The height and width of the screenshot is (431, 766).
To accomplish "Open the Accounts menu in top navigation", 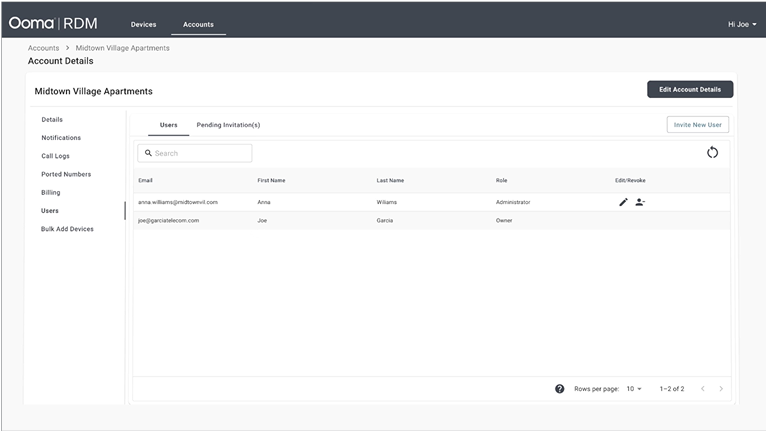I will (x=198, y=24).
